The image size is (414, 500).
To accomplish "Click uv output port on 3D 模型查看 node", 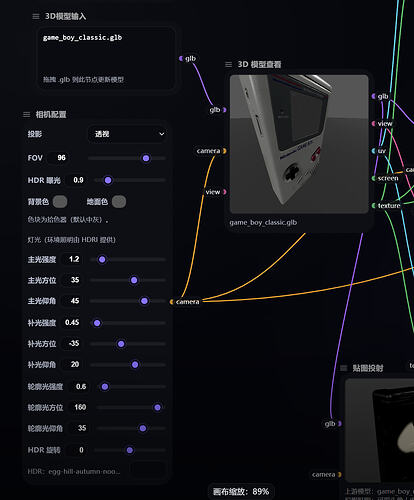I will pos(373,151).
